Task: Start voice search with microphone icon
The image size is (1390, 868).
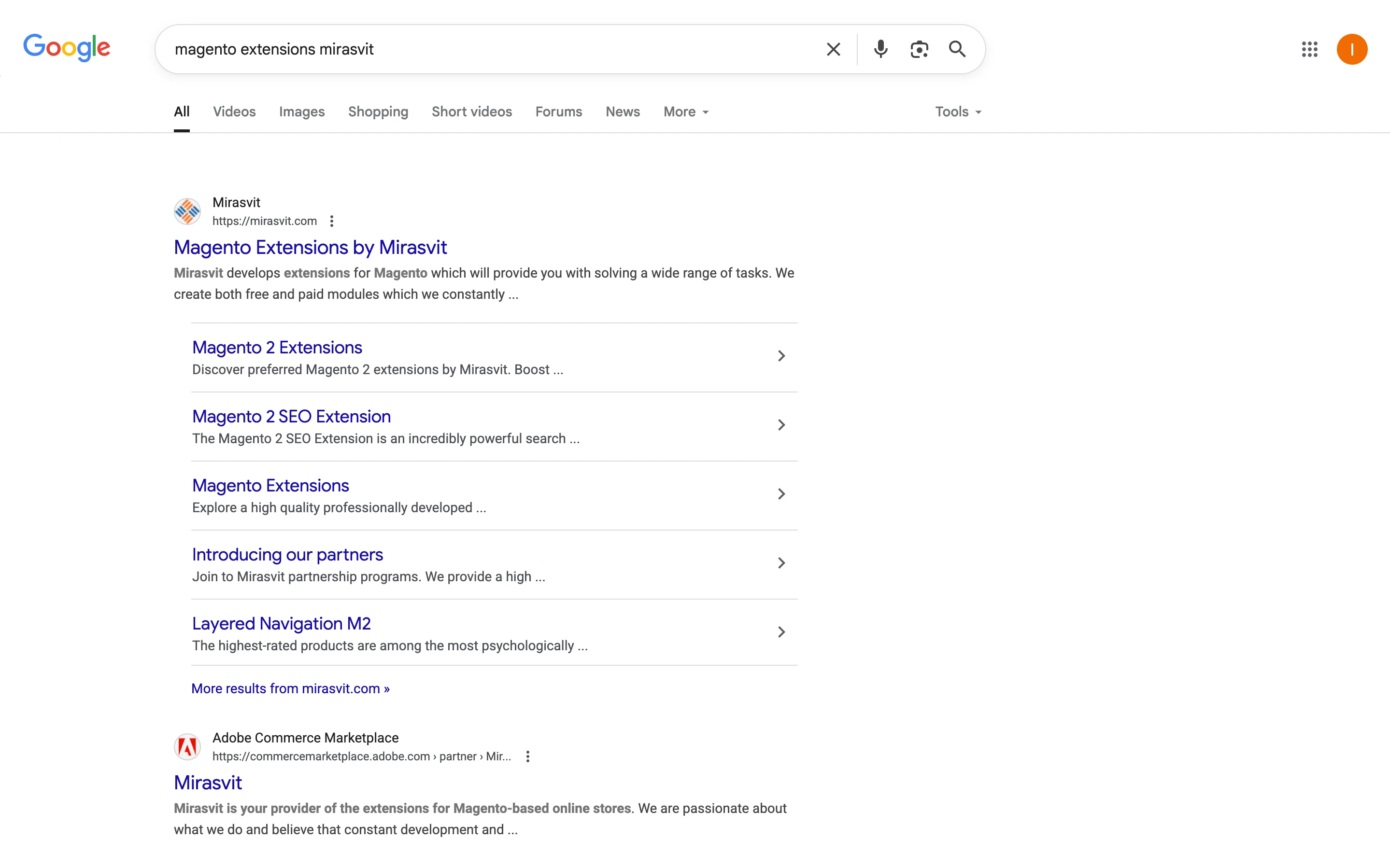Action: coord(880,49)
